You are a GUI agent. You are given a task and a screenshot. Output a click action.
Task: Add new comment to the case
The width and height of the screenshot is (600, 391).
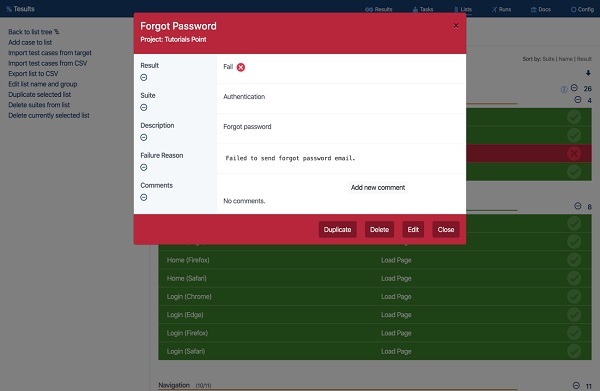pyautogui.click(x=378, y=187)
